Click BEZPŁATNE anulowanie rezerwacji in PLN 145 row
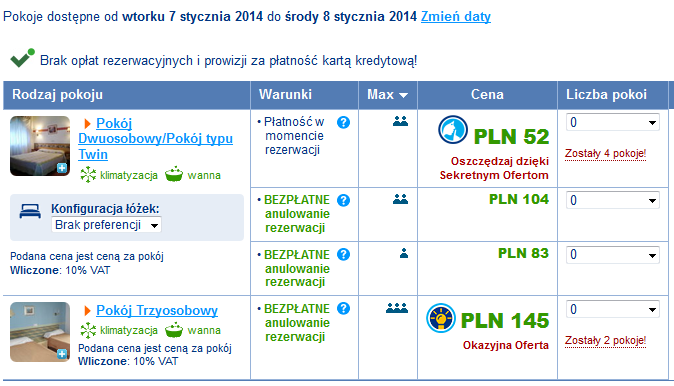Viewport: 674px width, 386px height. 297,323
